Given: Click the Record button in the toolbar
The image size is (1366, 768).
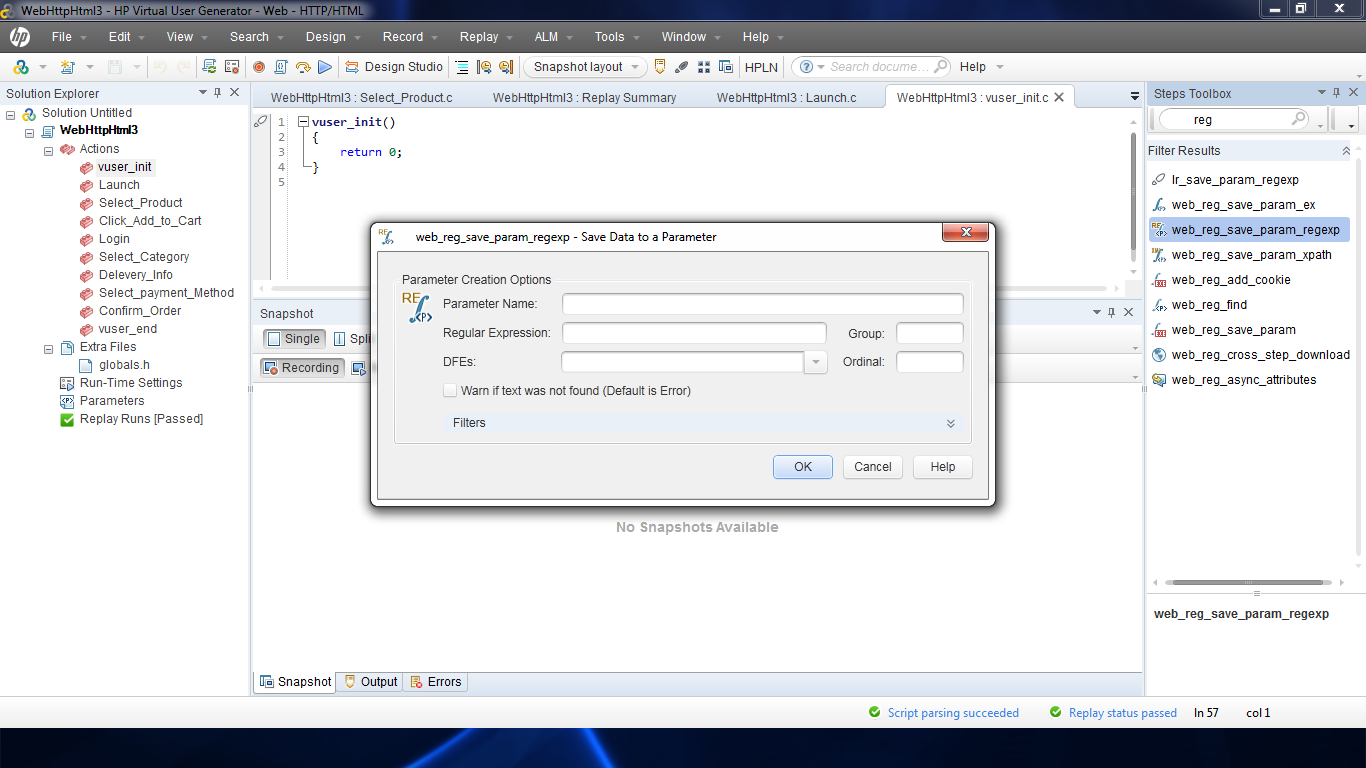Looking at the screenshot, I should 259,67.
